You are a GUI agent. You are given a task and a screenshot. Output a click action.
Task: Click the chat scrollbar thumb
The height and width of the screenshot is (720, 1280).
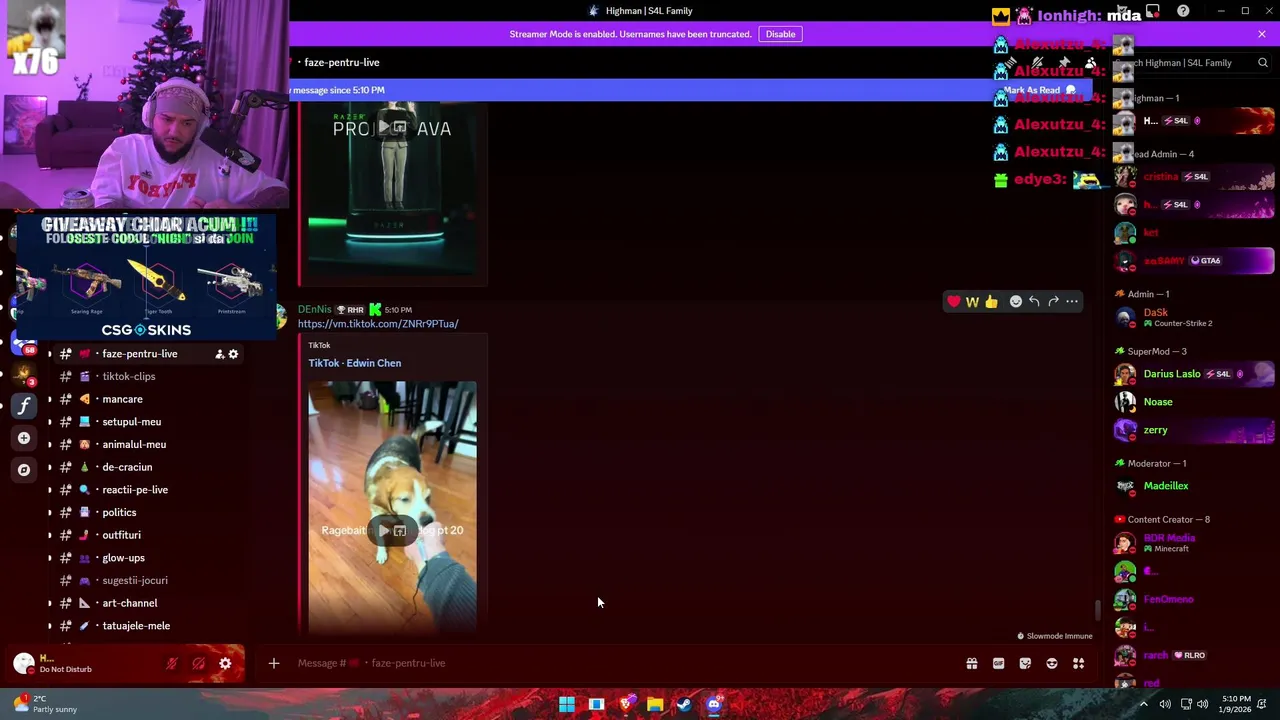pos(1097,609)
